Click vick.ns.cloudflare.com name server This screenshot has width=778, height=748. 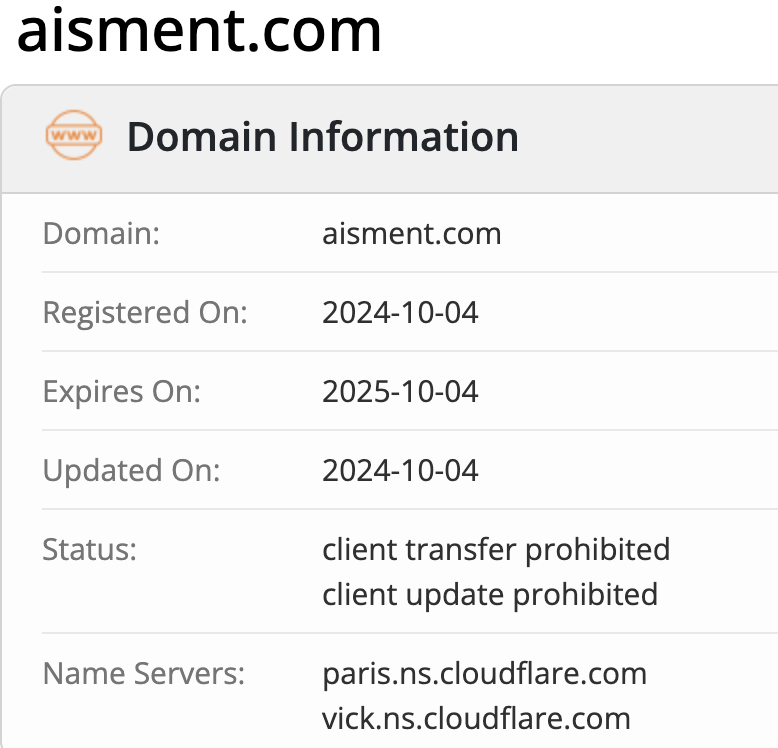coord(476,719)
